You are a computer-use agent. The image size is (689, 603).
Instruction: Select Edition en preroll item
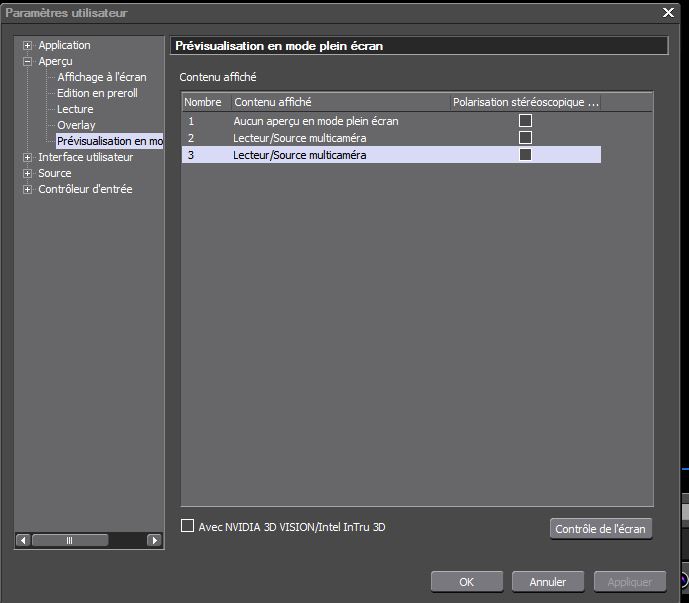pyautogui.click(x=97, y=93)
